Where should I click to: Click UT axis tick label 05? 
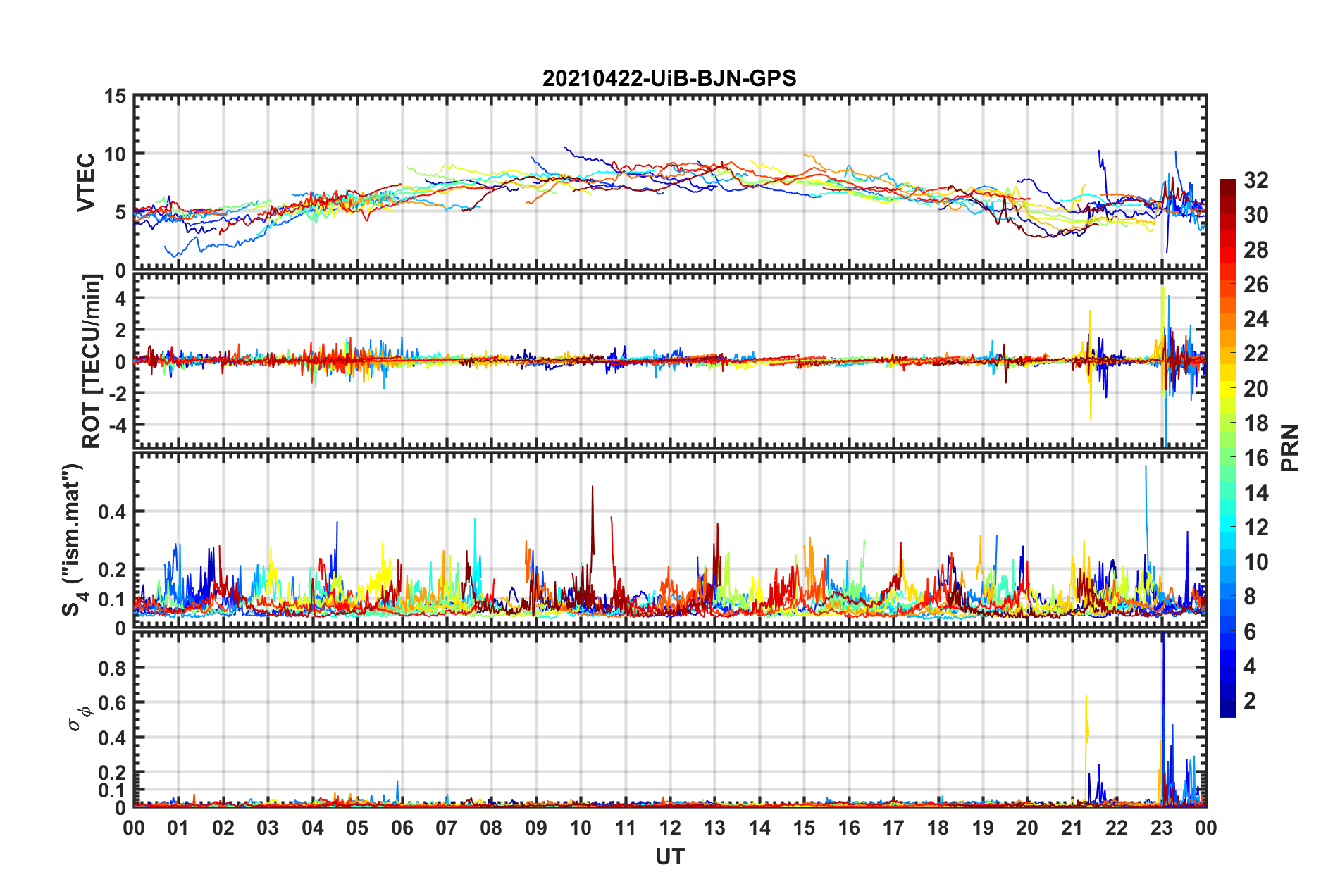[357, 828]
